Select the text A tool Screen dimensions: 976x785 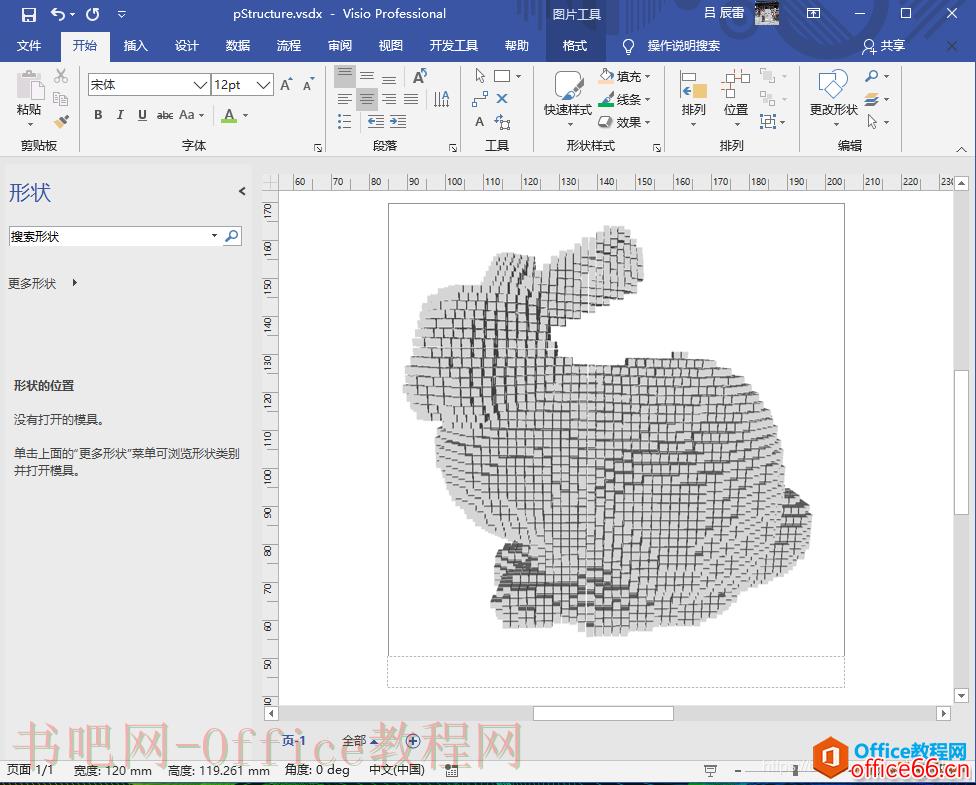point(479,121)
